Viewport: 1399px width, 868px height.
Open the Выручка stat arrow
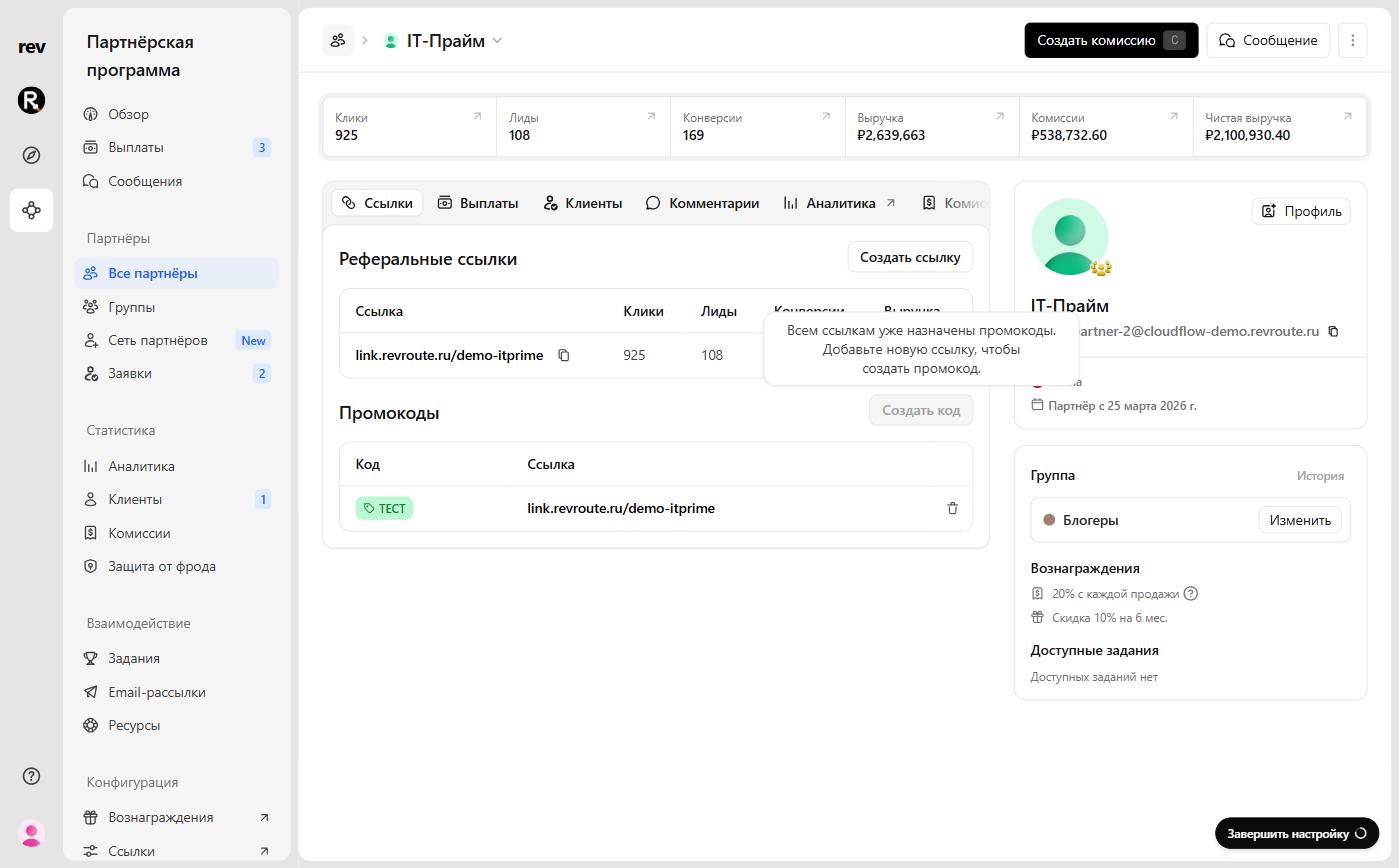pos(999,117)
